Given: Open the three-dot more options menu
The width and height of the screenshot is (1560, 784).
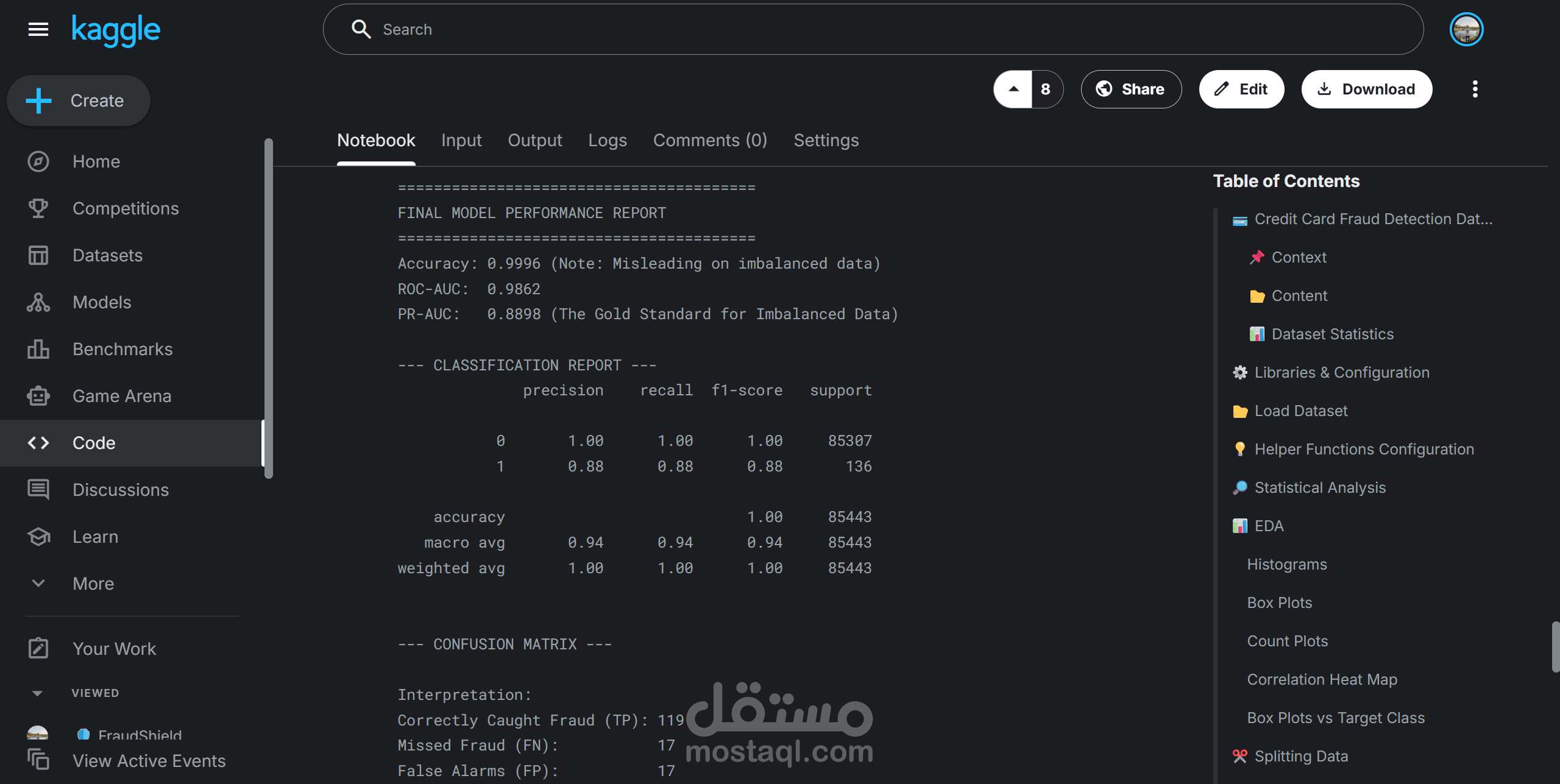Looking at the screenshot, I should 1475,90.
